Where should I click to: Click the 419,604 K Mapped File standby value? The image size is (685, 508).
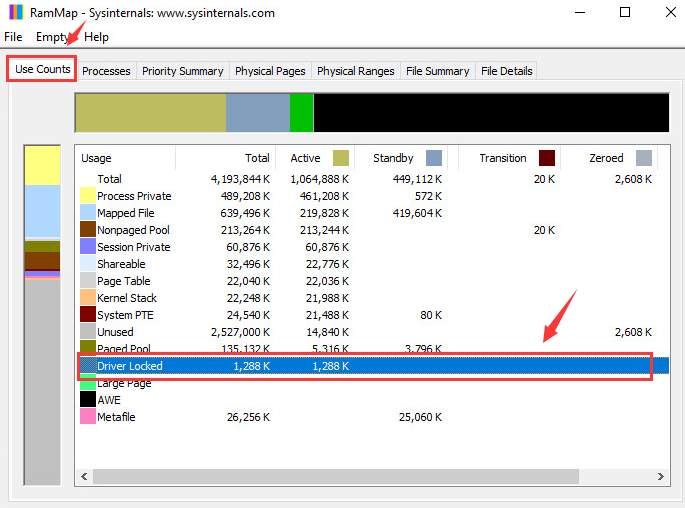(417, 213)
